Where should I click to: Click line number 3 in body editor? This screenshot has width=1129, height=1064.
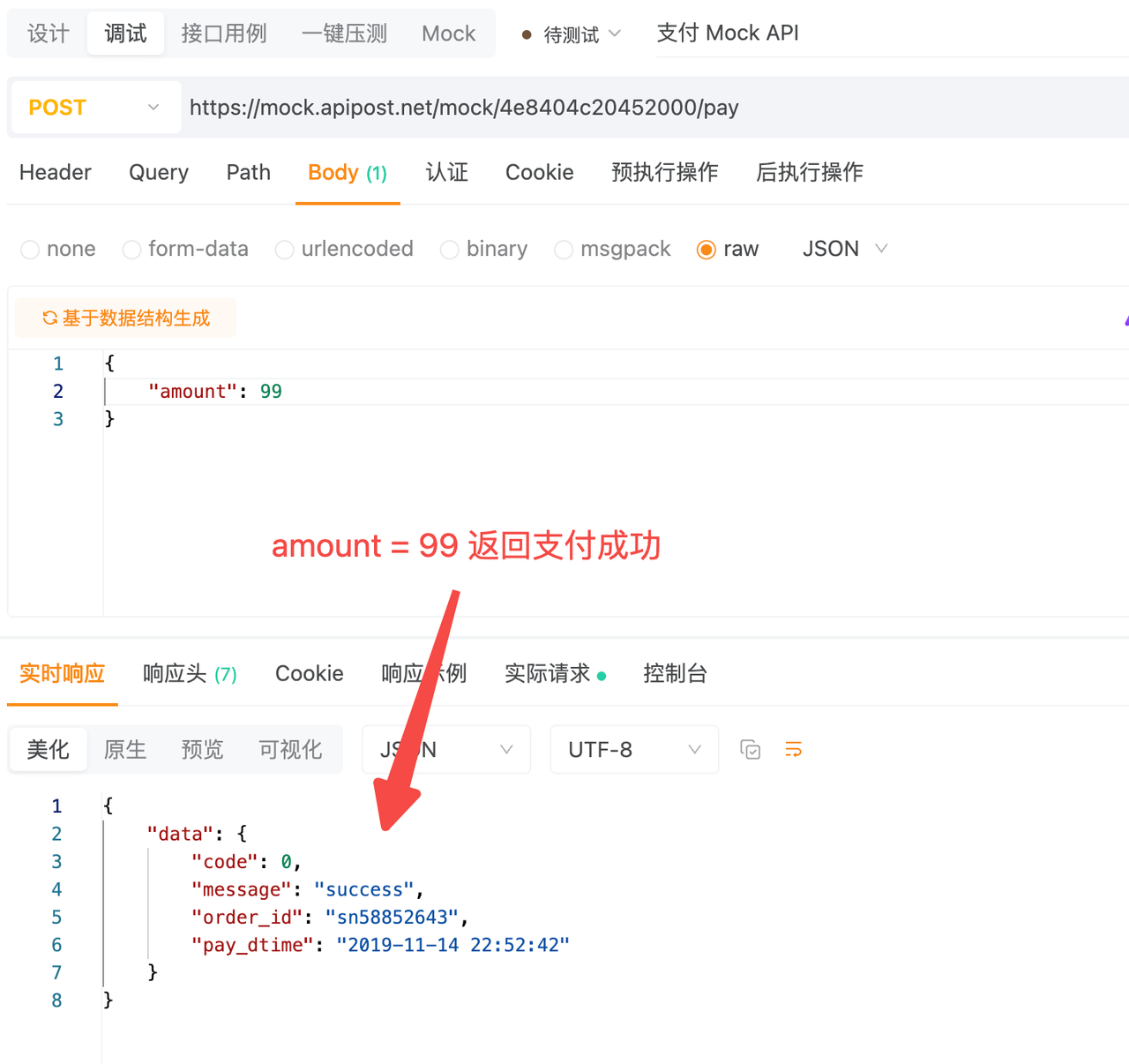click(x=58, y=419)
